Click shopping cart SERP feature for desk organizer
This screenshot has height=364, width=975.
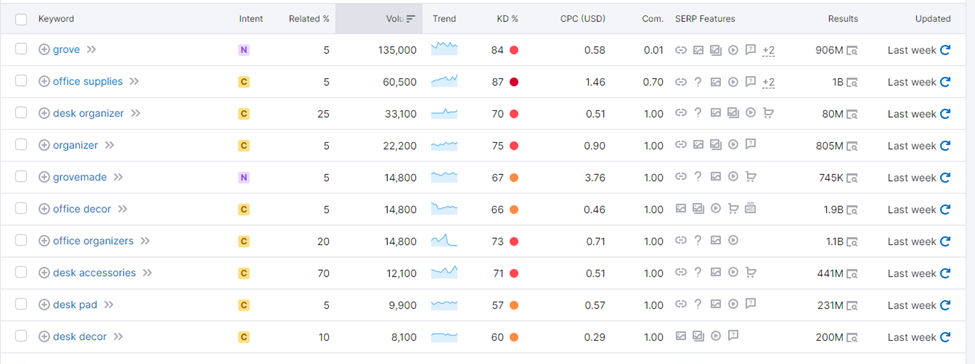tap(768, 113)
